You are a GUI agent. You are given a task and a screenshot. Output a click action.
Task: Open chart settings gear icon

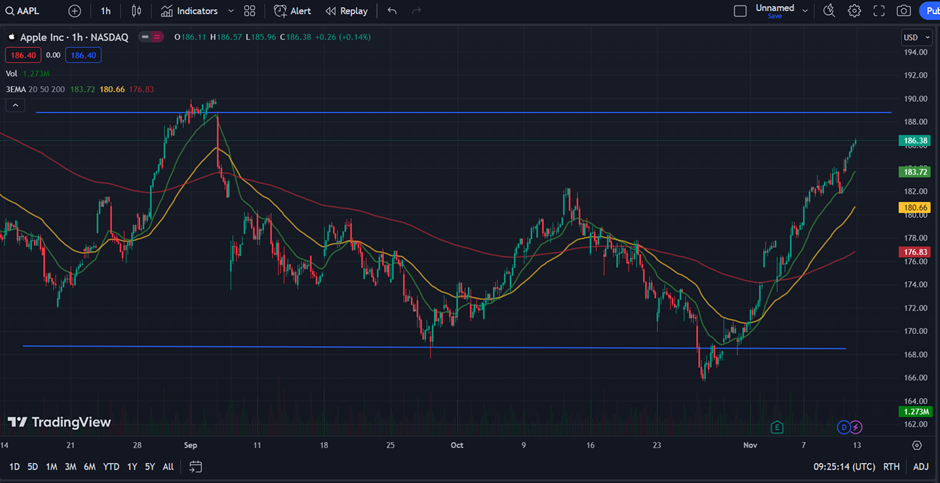[x=854, y=11]
